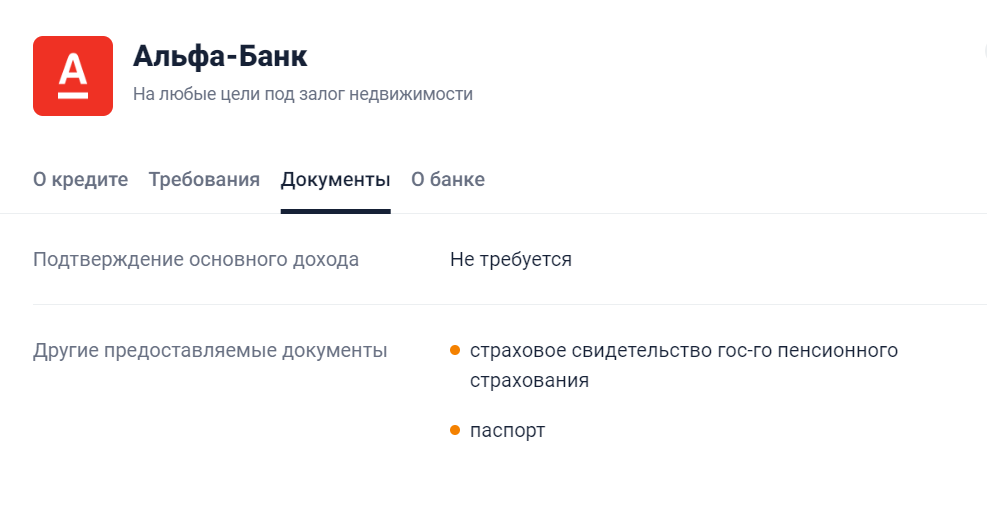Image resolution: width=987 pixels, height=505 pixels.
Task: Click the red Alfa-Bank logo
Action: [x=72, y=75]
